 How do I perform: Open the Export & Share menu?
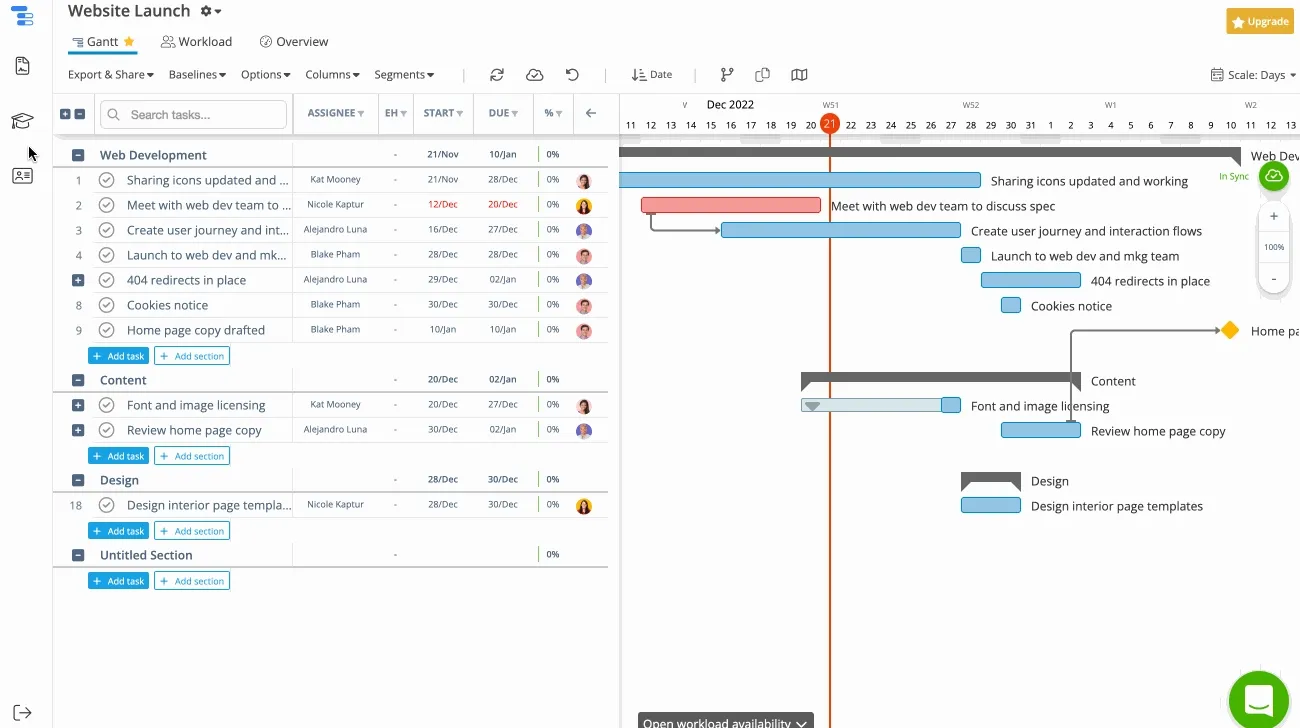[111, 75]
